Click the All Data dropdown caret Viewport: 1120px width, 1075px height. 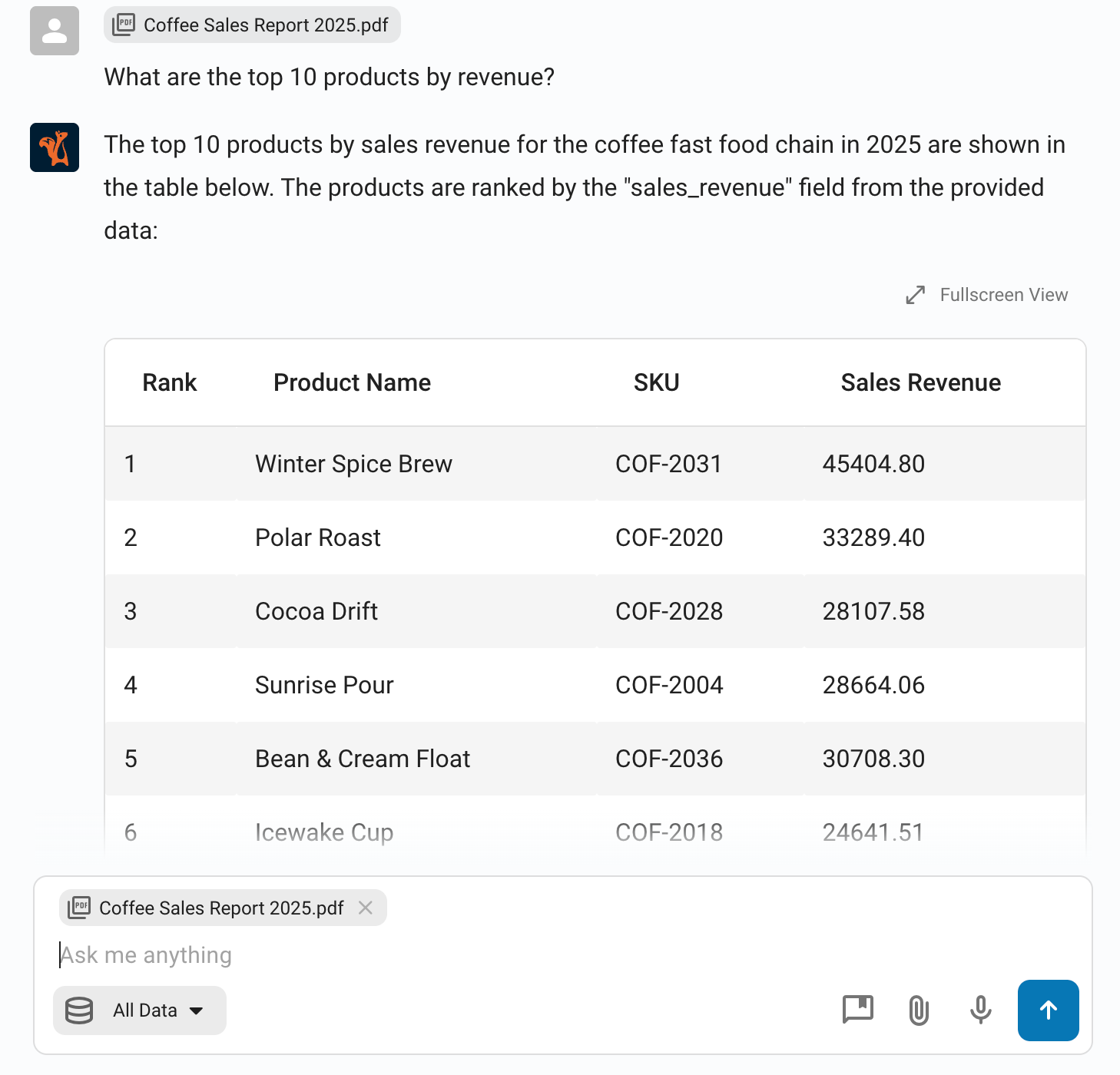click(197, 1011)
